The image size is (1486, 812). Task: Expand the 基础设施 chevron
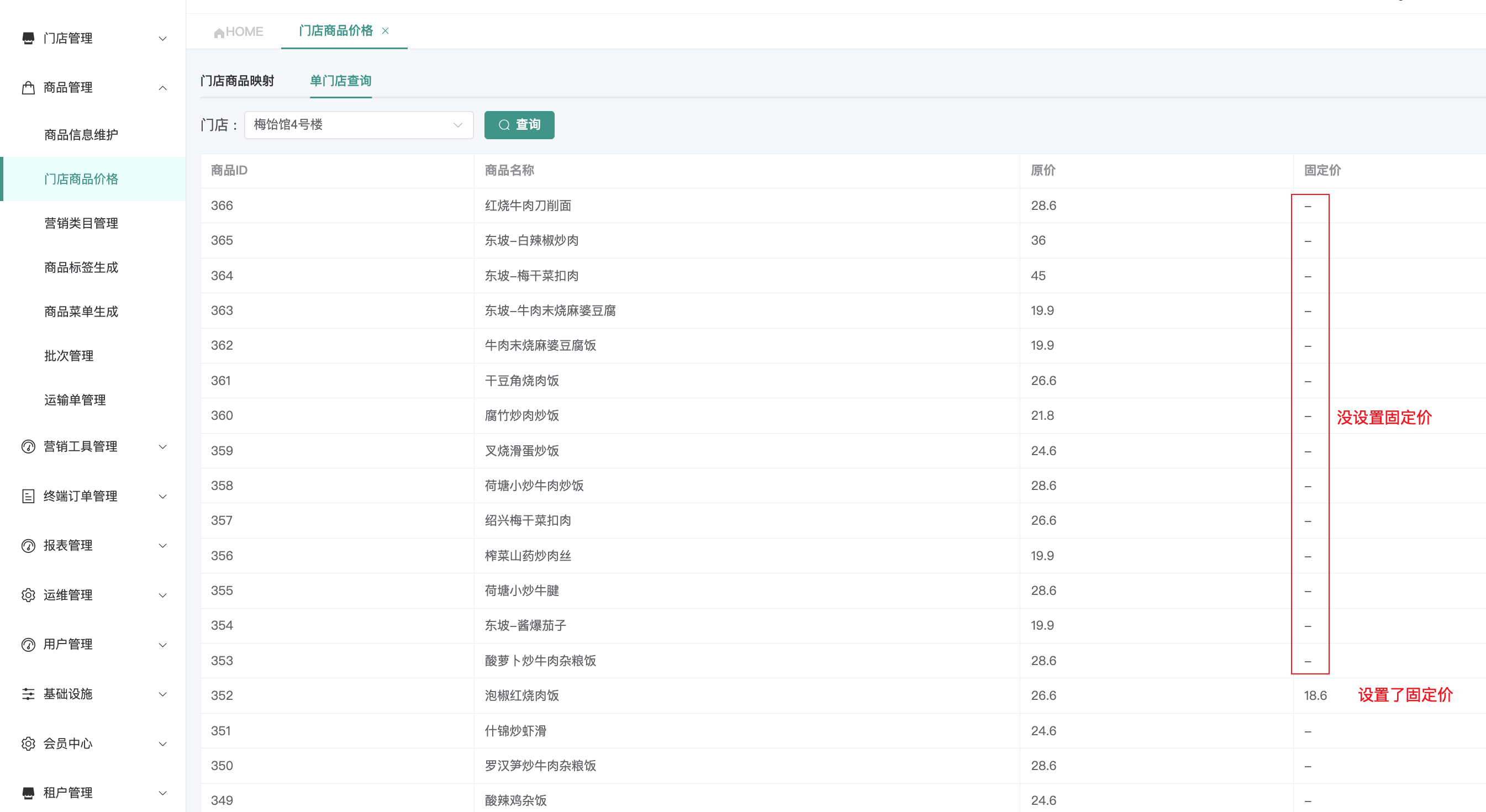click(162, 694)
